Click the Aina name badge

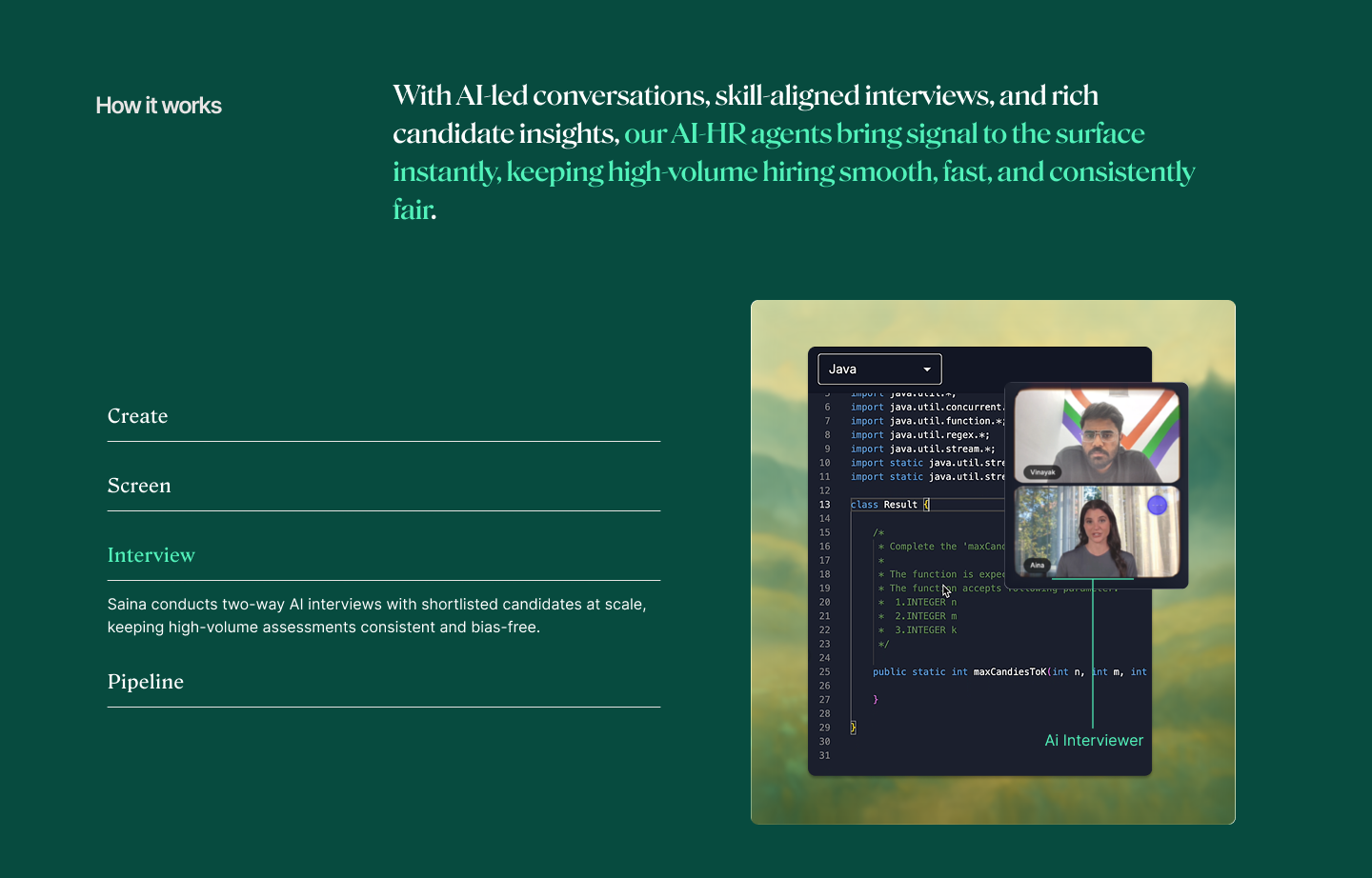[1037, 565]
